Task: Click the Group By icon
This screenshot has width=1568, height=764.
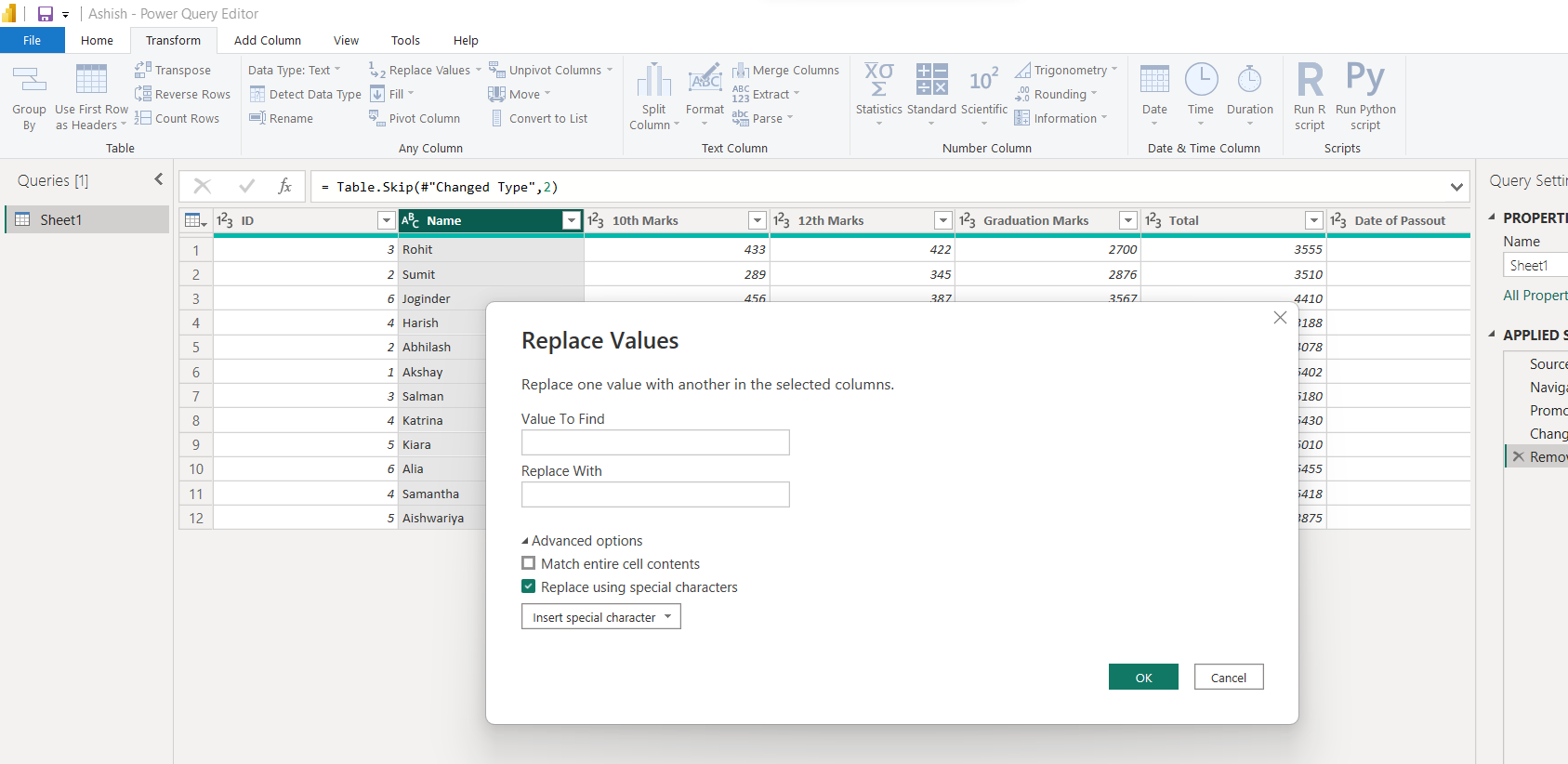Action: click(x=29, y=81)
